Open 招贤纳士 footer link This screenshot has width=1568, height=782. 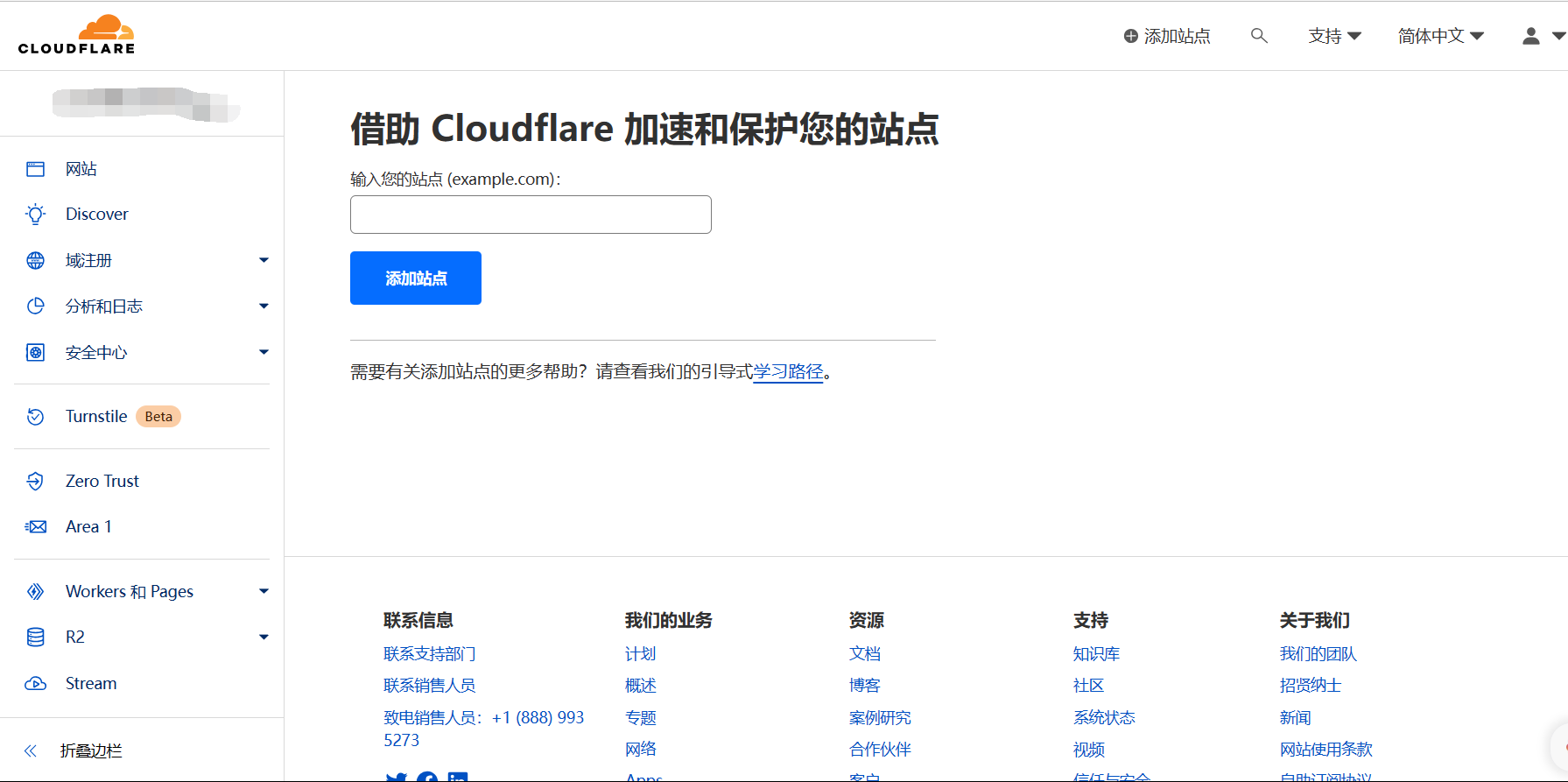1311,686
